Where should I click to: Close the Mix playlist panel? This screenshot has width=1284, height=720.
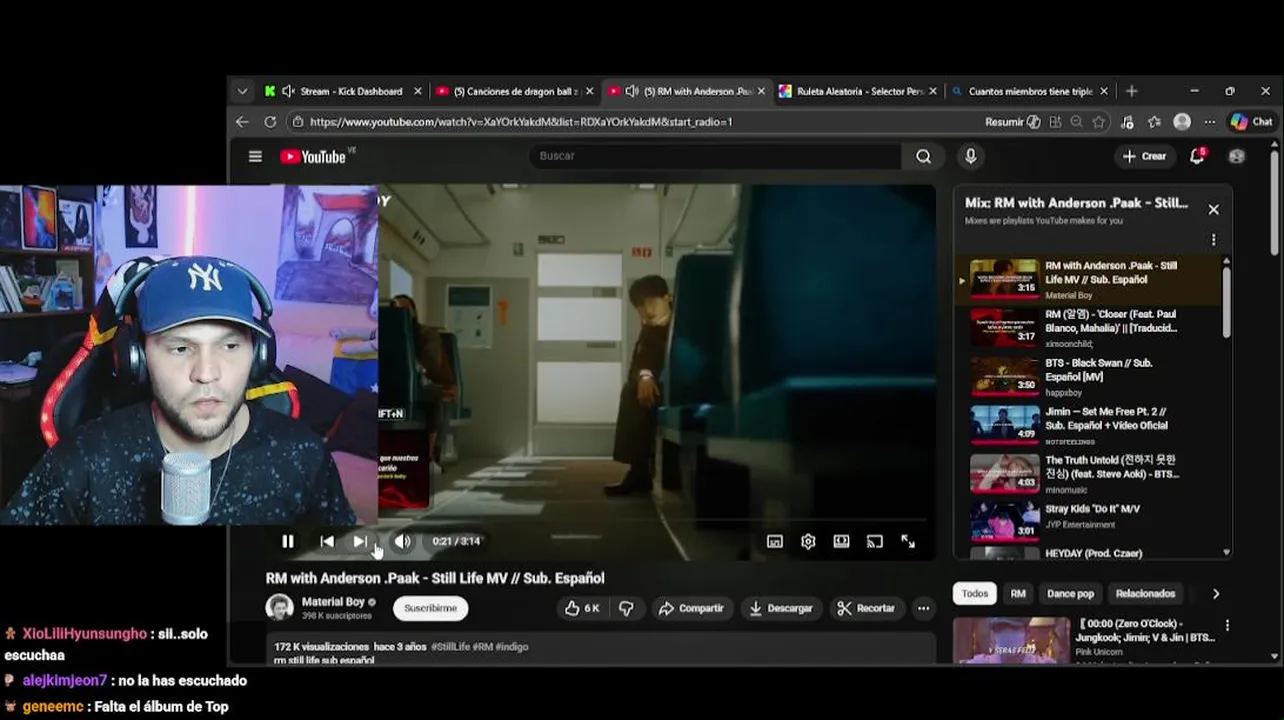click(x=1213, y=209)
